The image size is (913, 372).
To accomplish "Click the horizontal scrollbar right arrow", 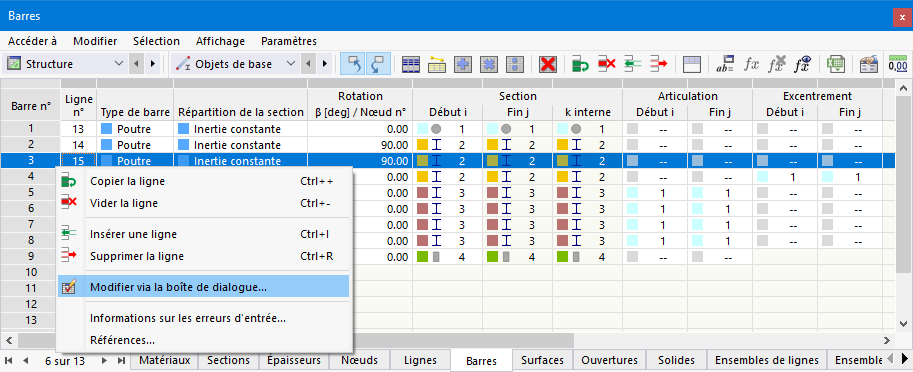I will tap(886, 340).
